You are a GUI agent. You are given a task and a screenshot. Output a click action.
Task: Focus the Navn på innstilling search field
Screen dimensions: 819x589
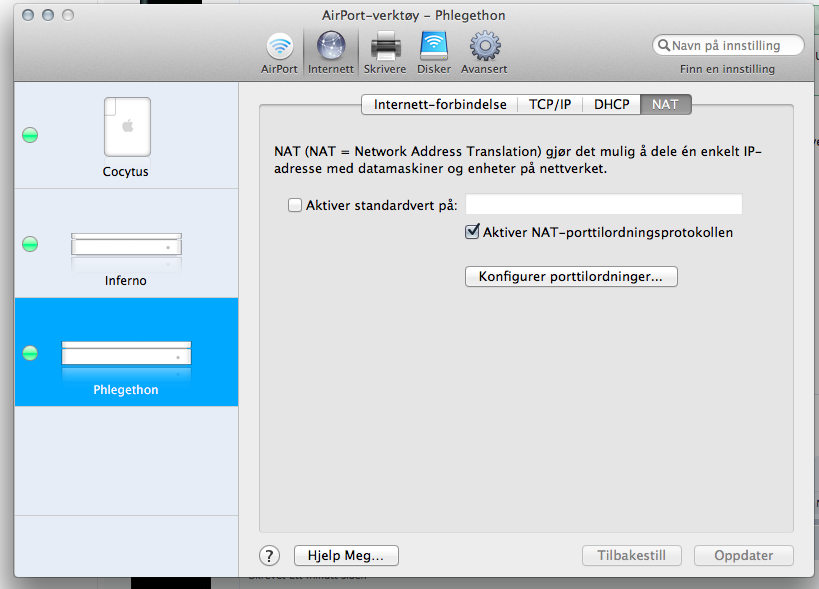pyautogui.click(x=728, y=45)
